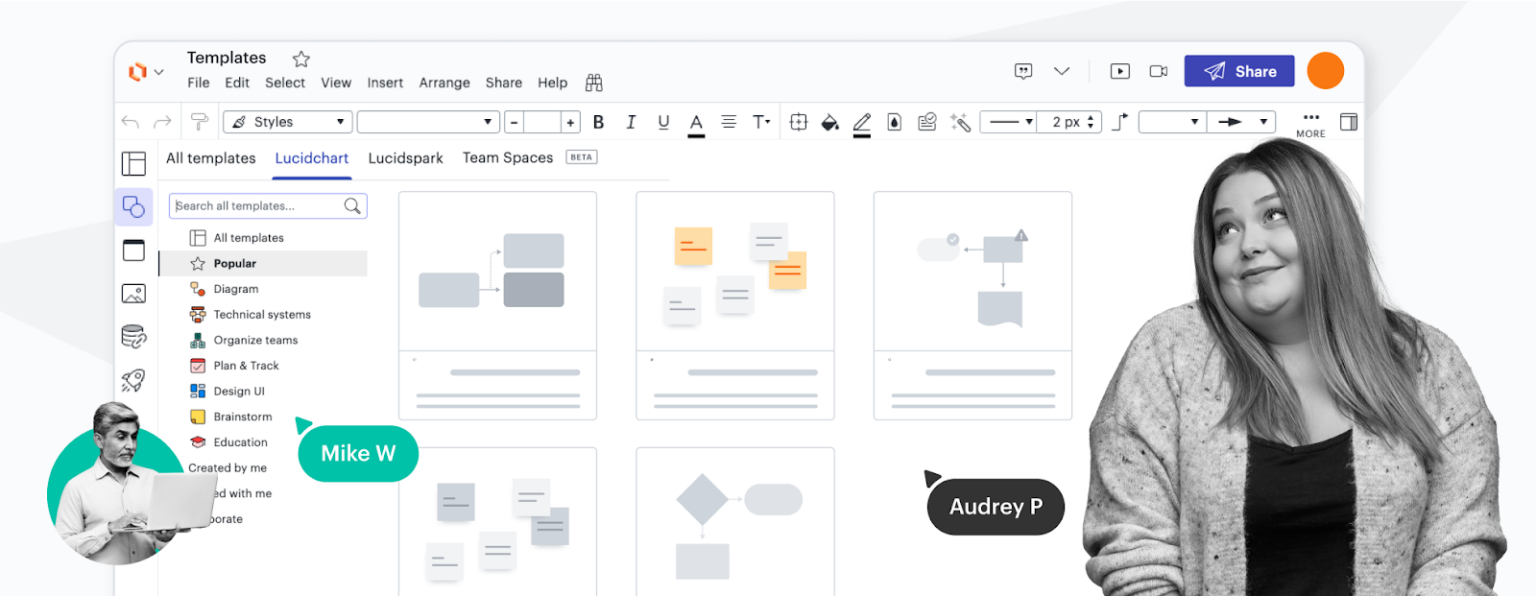Click the magic wand styling icon
This screenshot has width=1536, height=596.
(x=961, y=122)
